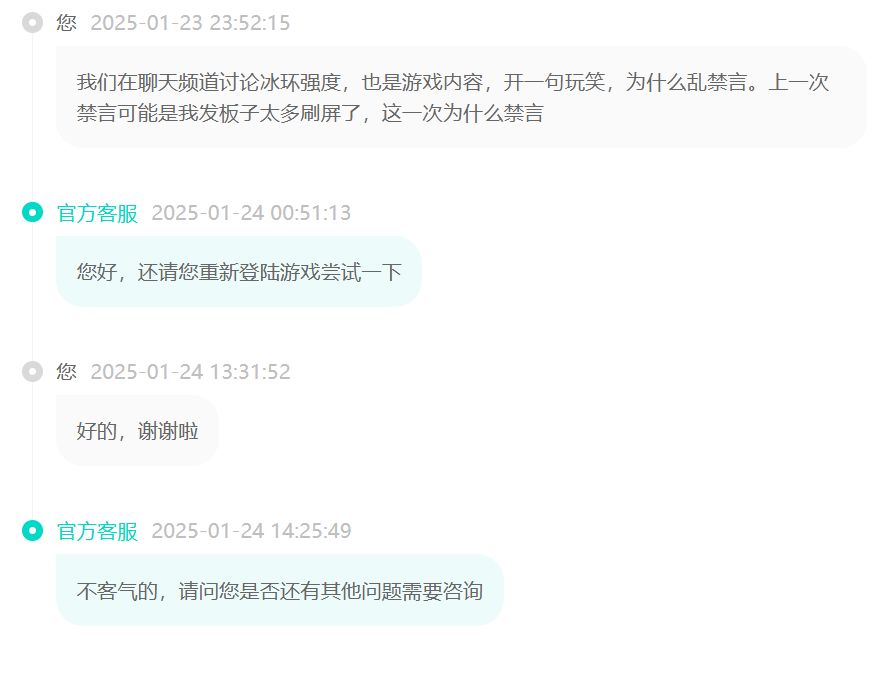The width and height of the screenshot is (891, 676).
Task: Click the message about 冰环强度 discussion
Action: (461, 97)
